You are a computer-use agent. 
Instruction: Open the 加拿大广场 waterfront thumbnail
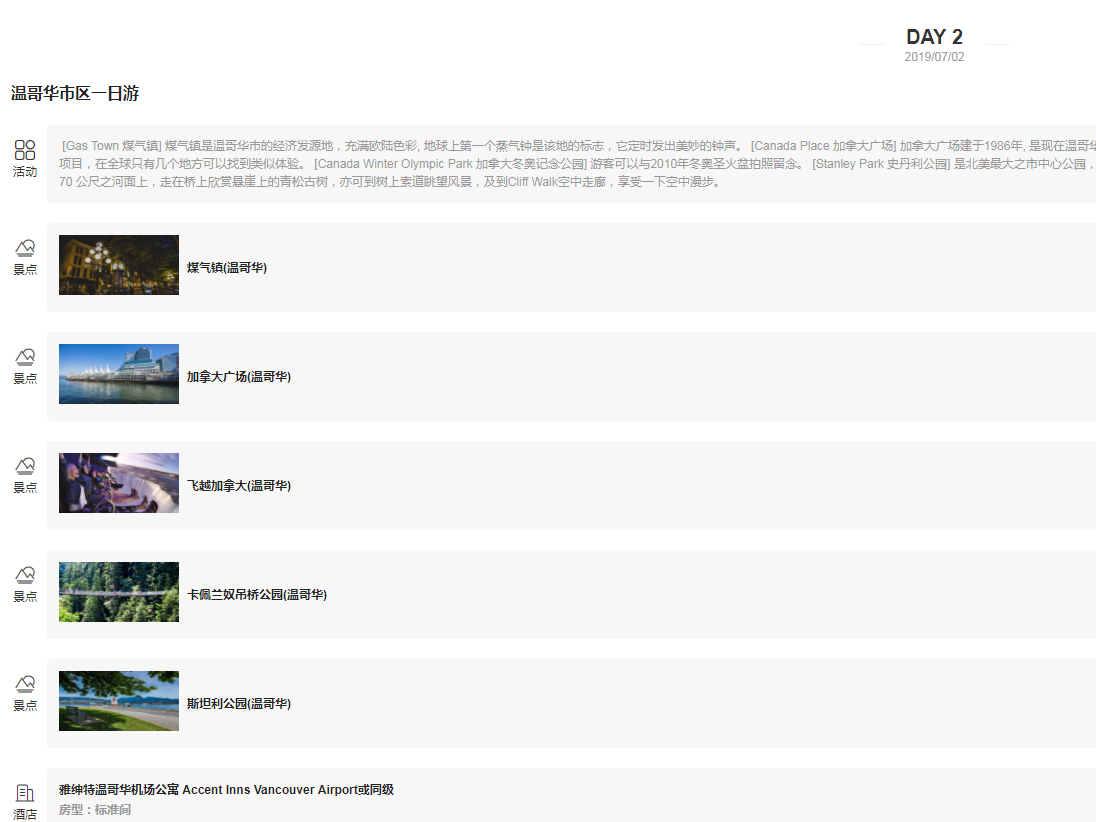[119, 374]
